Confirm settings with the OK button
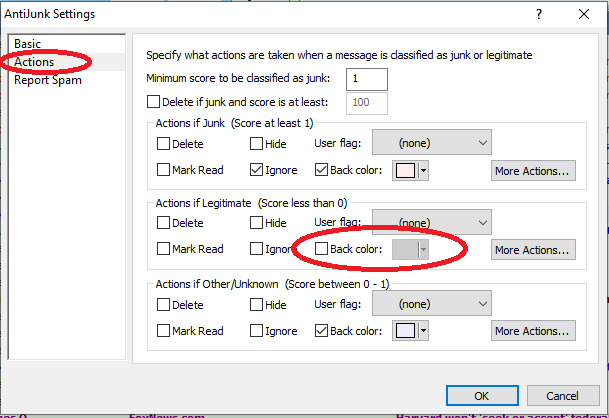Viewport: 609px width, 418px height. tap(482, 396)
